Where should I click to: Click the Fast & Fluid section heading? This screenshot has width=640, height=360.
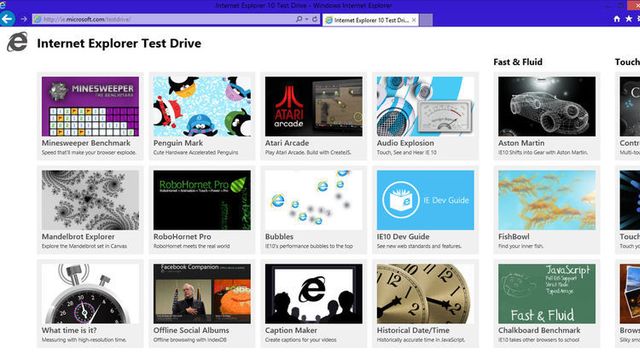tap(518, 62)
